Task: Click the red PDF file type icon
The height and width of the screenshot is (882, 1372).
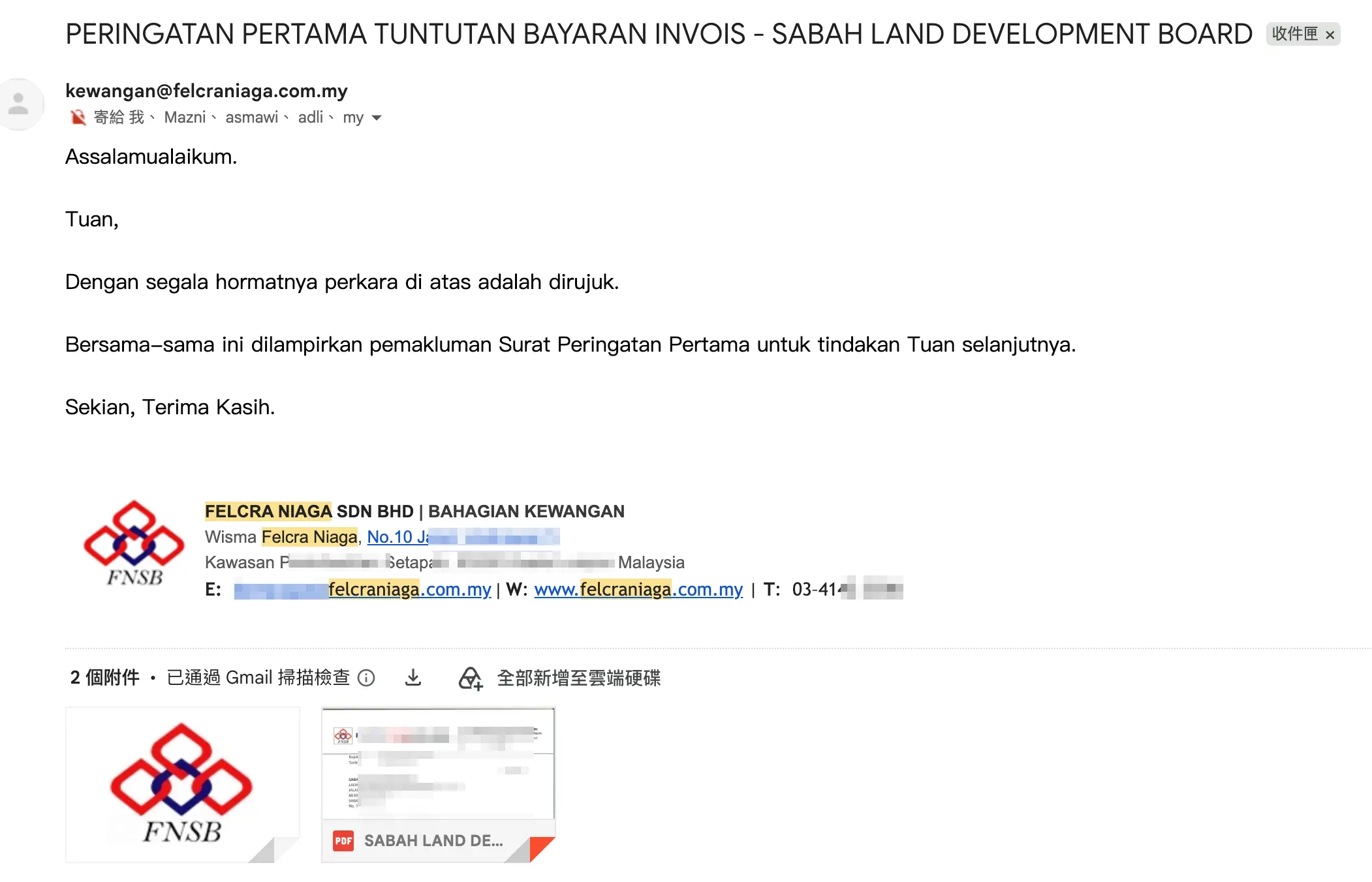Action: tap(343, 841)
